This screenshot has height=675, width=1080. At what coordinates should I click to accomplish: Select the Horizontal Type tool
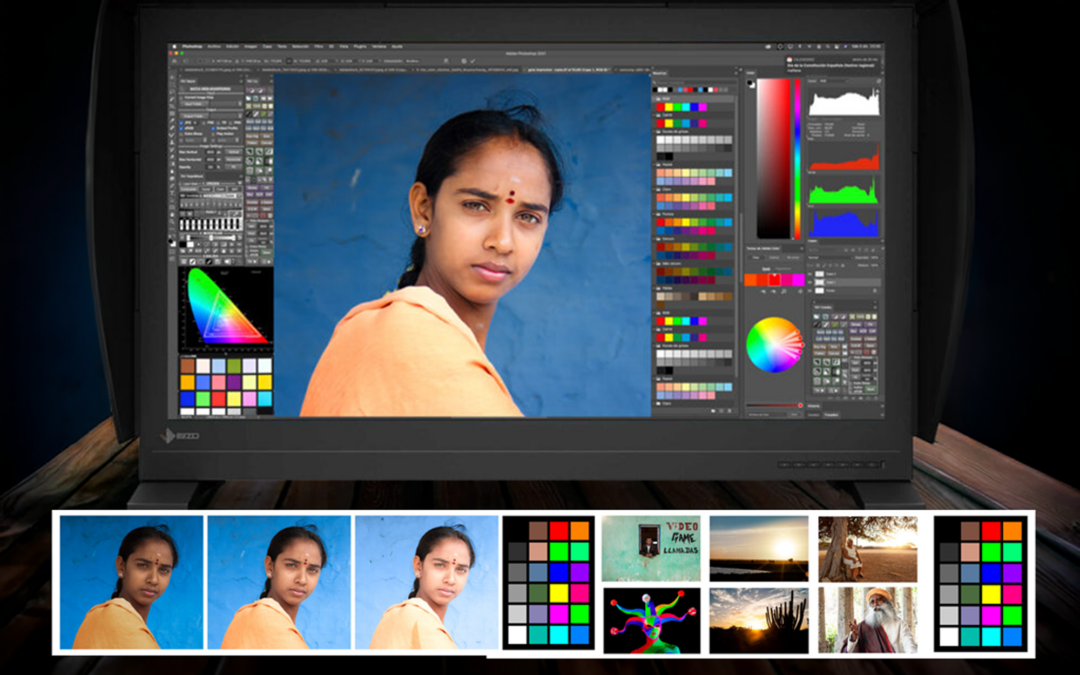point(172,194)
